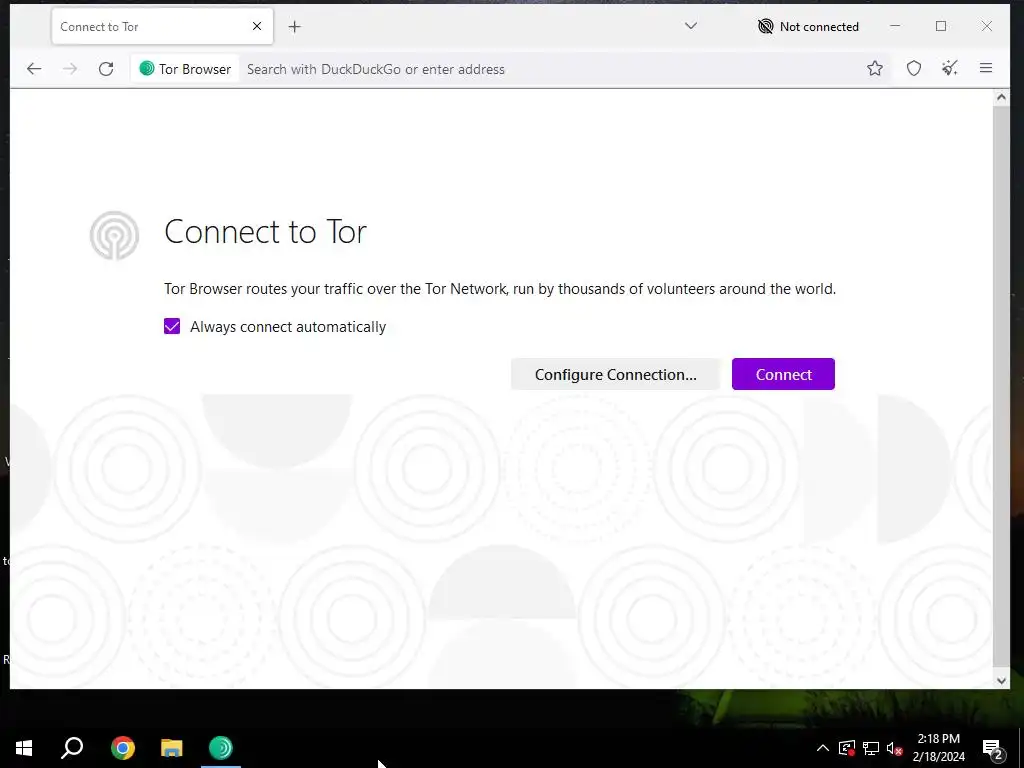The height and width of the screenshot is (768, 1024).
Task: Open a new tab with plus button
Action: pyautogui.click(x=295, y=27)
